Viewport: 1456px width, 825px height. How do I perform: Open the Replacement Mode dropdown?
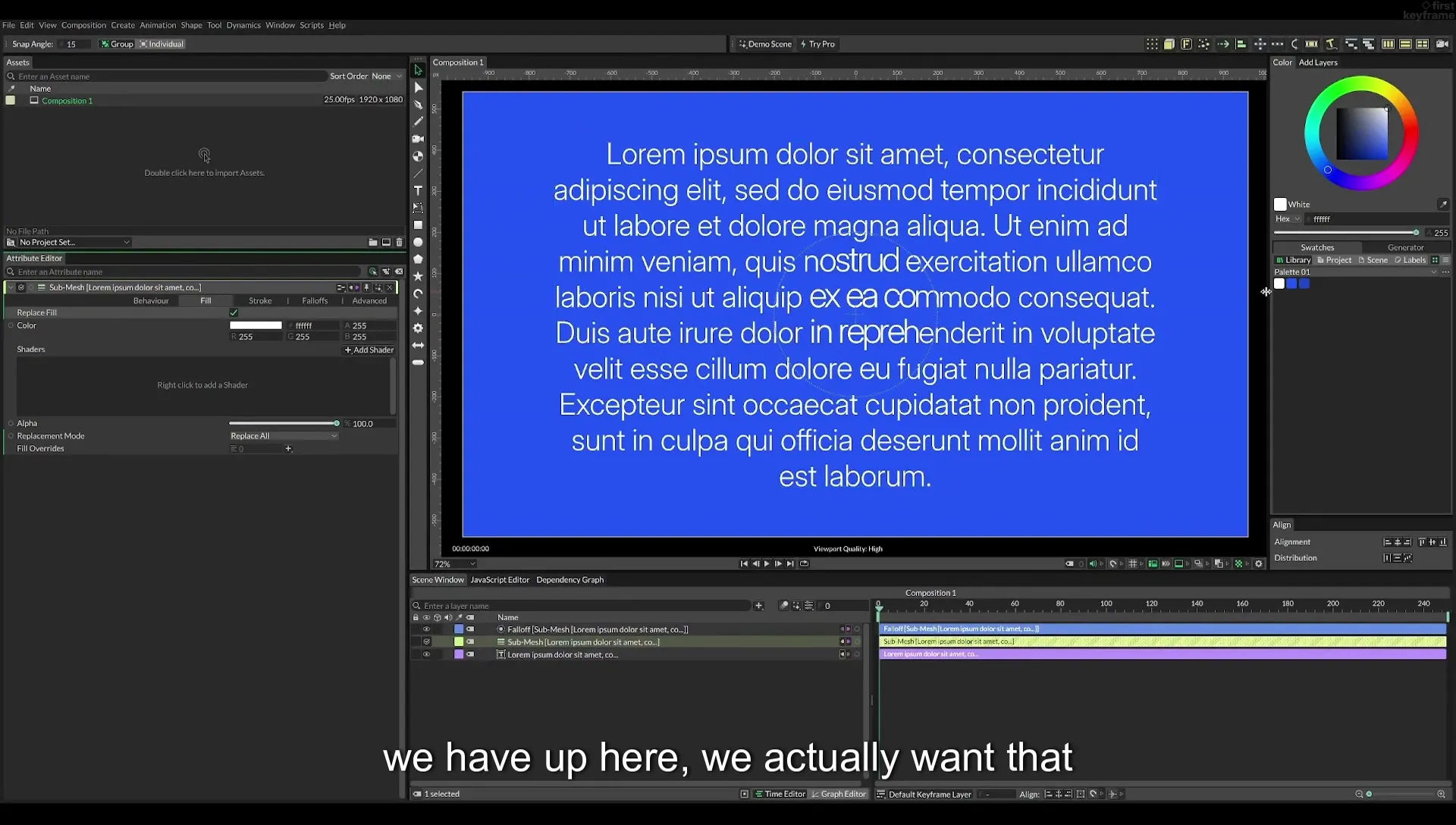click(x=284, y=436)
